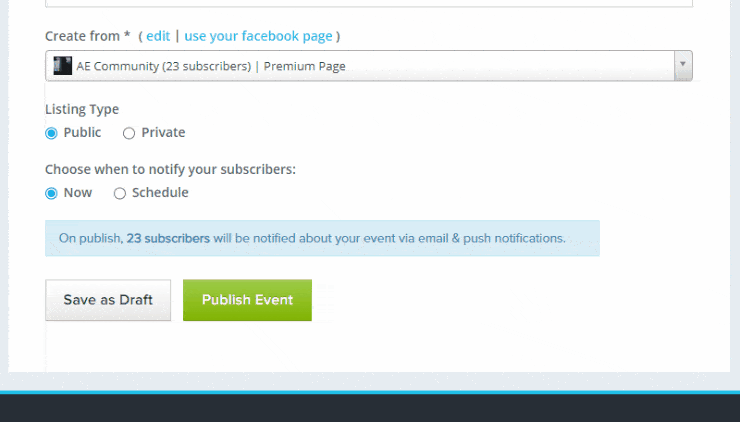Select the Private listing type

pos(129,133)
